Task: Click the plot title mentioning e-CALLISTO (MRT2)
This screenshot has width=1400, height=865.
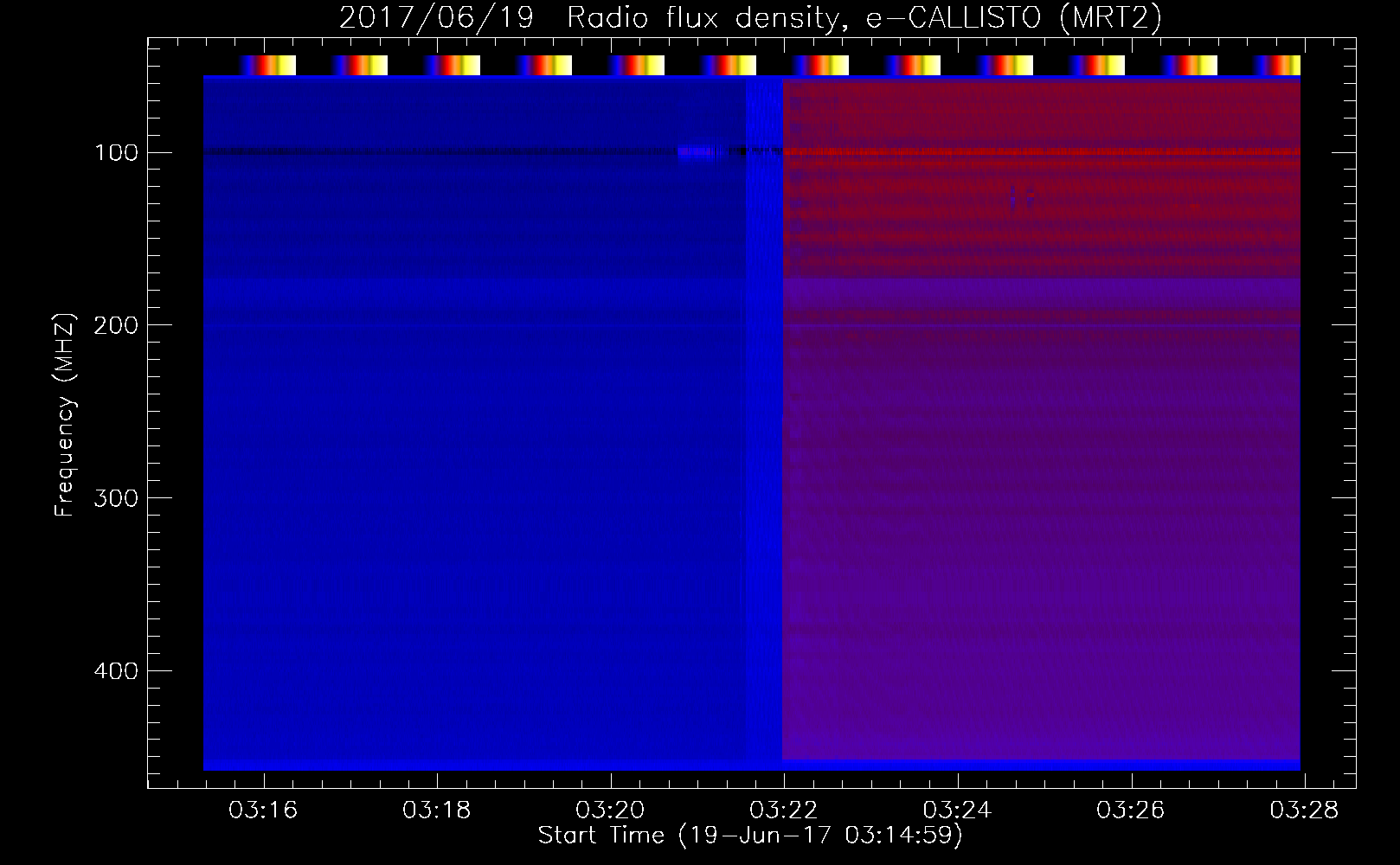Action: [x=750, y=17]
